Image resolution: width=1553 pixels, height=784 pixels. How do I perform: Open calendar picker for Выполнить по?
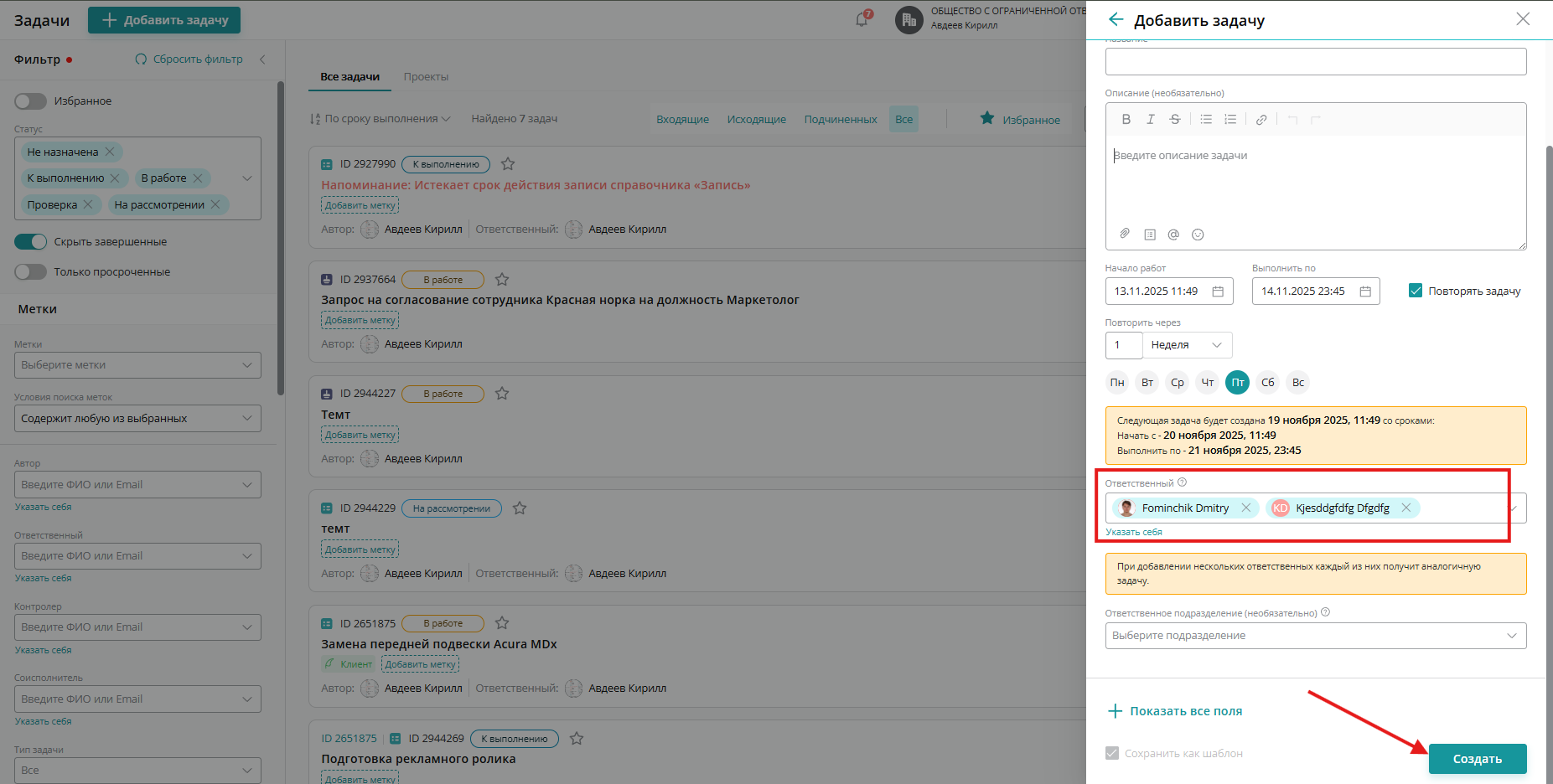pyautogui.click(x=1365, y=291)
